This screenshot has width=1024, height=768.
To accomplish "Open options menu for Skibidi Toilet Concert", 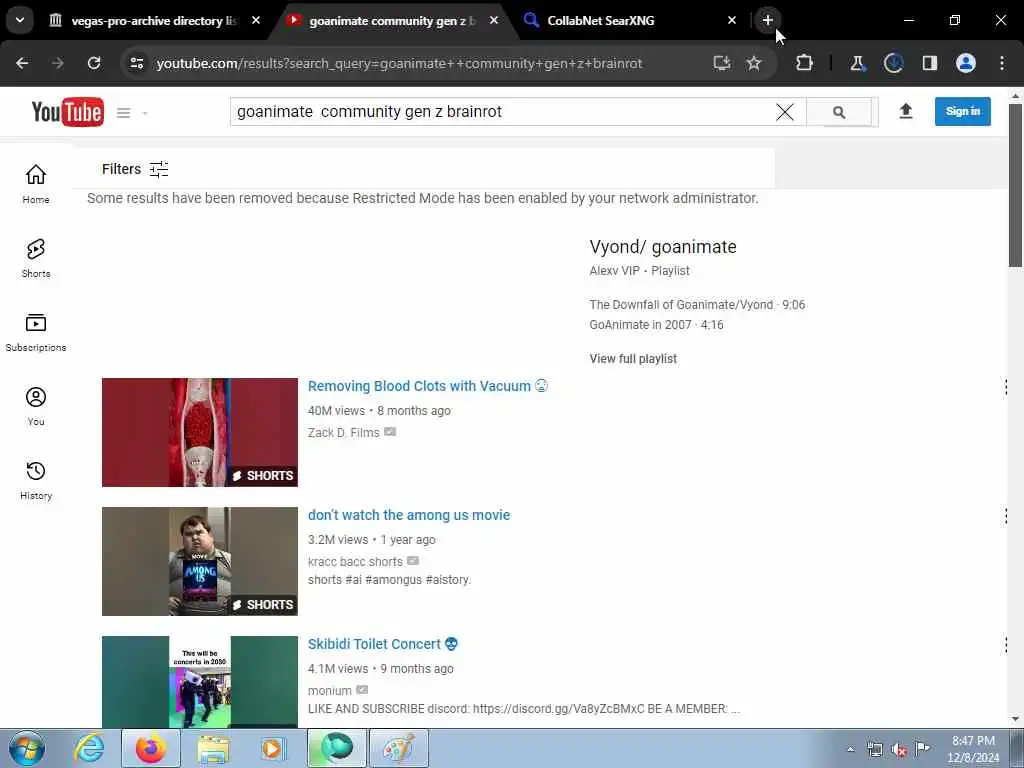I will point(1006,645).
